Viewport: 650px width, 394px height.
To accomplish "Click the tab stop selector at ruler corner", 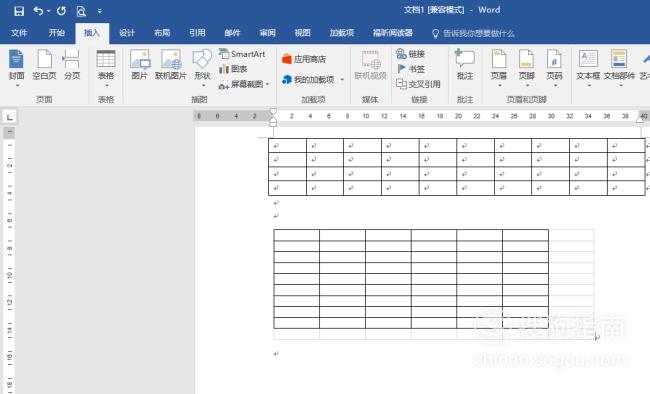I will point(10,117).
